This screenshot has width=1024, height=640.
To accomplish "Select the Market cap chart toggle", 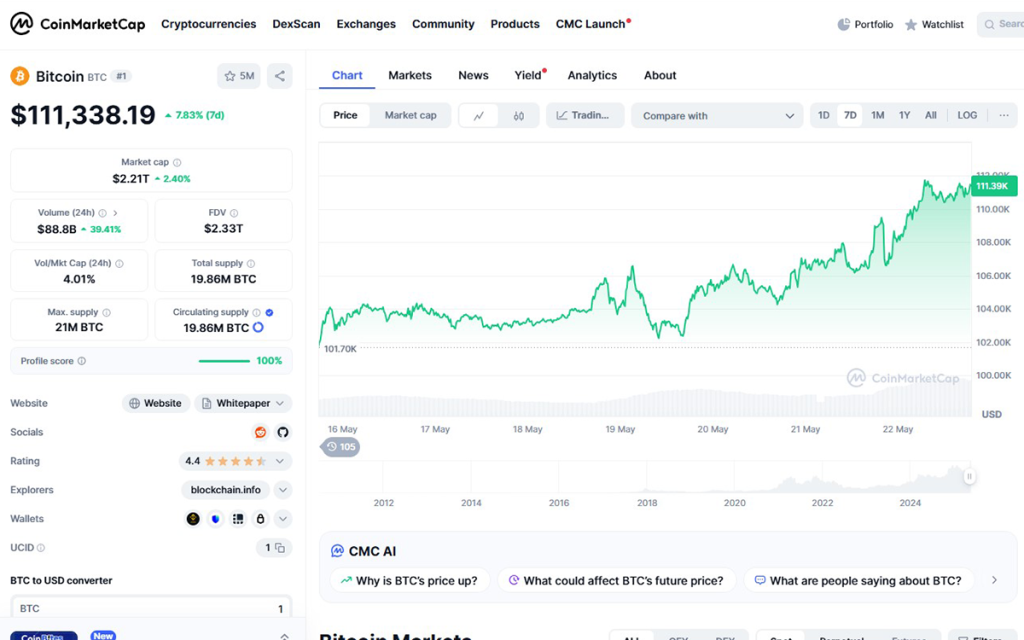I will [x=410, y=115].
